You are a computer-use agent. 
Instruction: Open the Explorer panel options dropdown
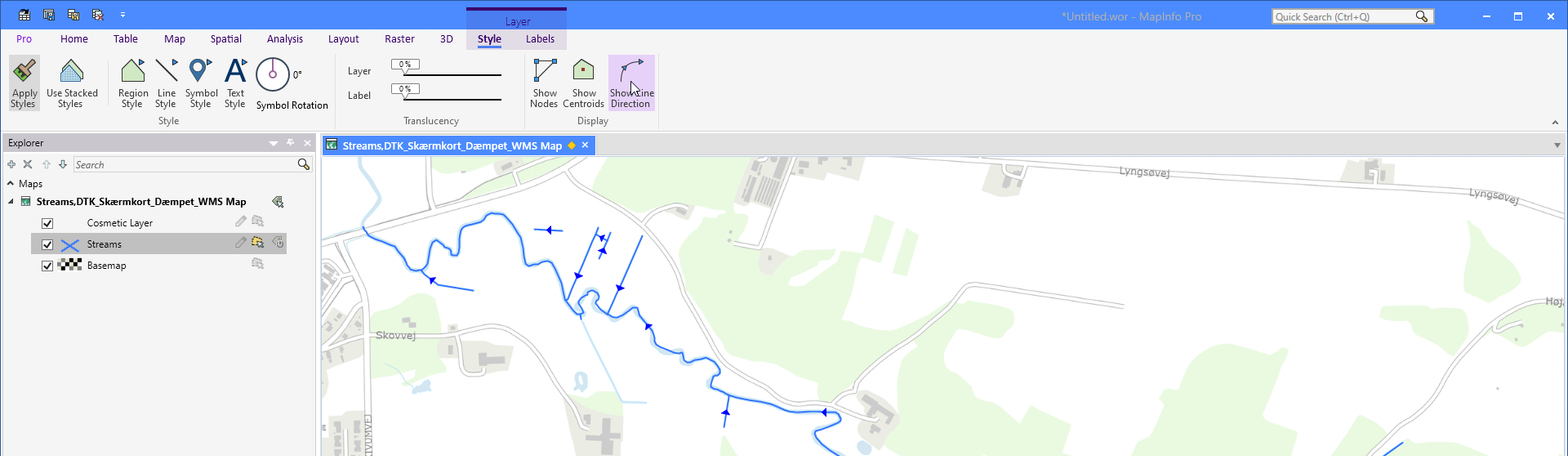coord(274,143)
